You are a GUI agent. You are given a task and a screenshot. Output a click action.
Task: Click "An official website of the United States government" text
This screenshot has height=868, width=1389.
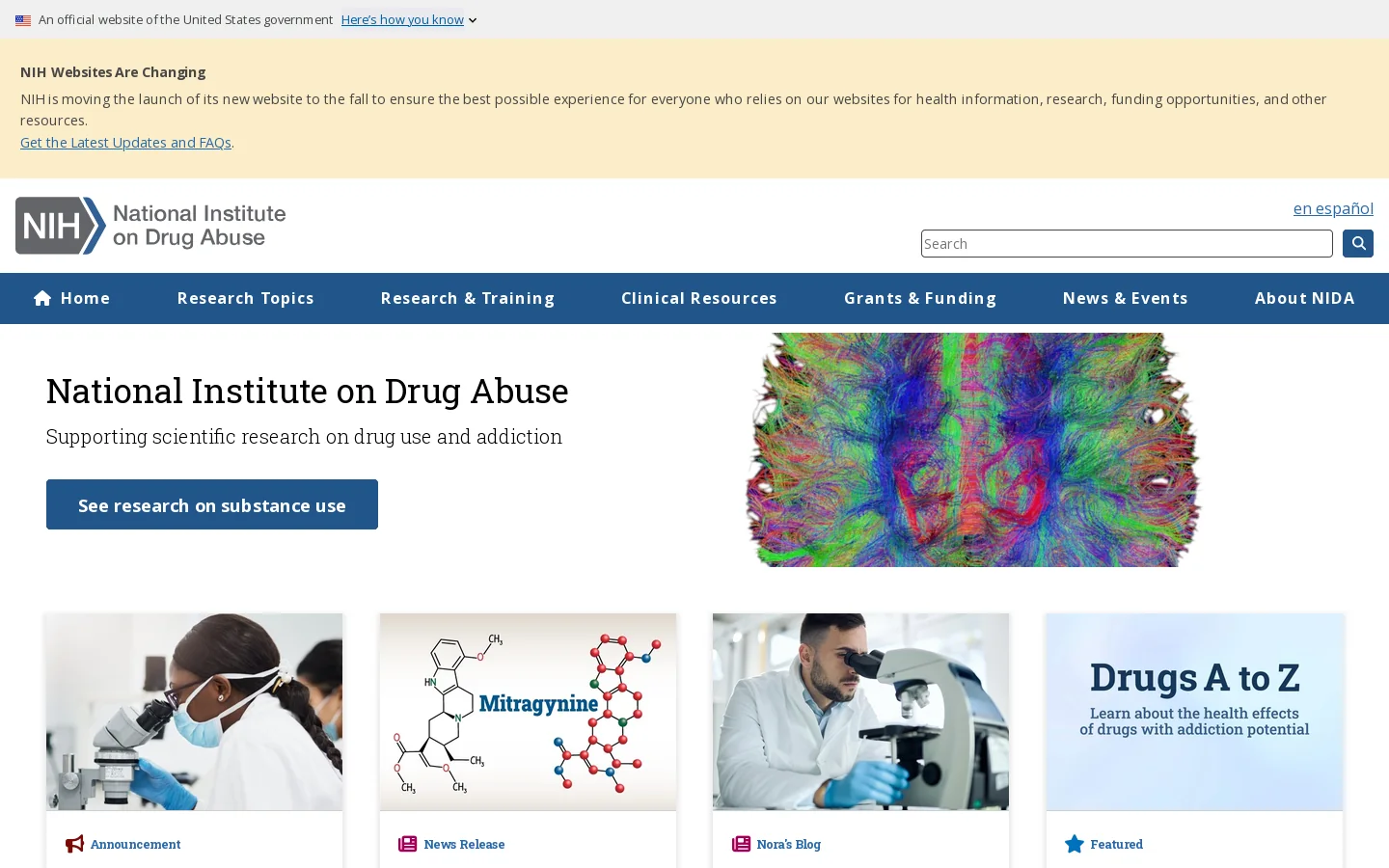coord(185,19)
